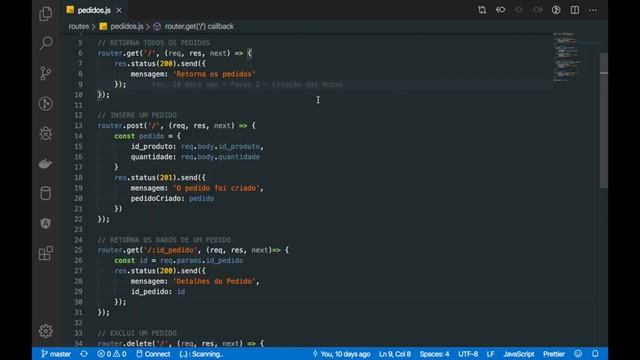
Task: Click the dimmed next revision arrow icon
Action: click(x=519, y=10)
